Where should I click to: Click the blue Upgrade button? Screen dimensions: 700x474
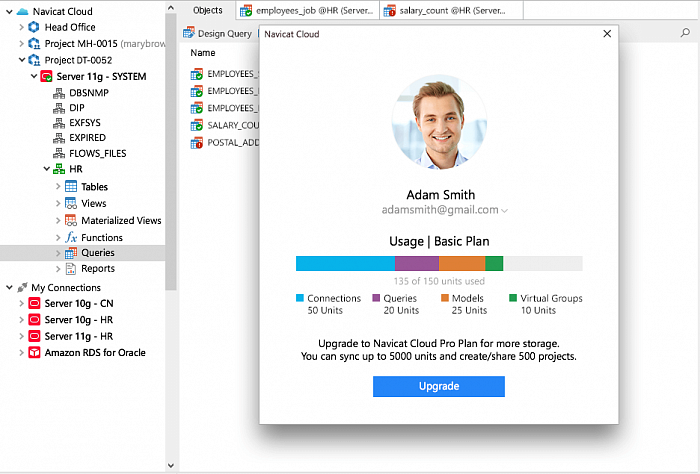pyautogui.click(x=438, y=386)
